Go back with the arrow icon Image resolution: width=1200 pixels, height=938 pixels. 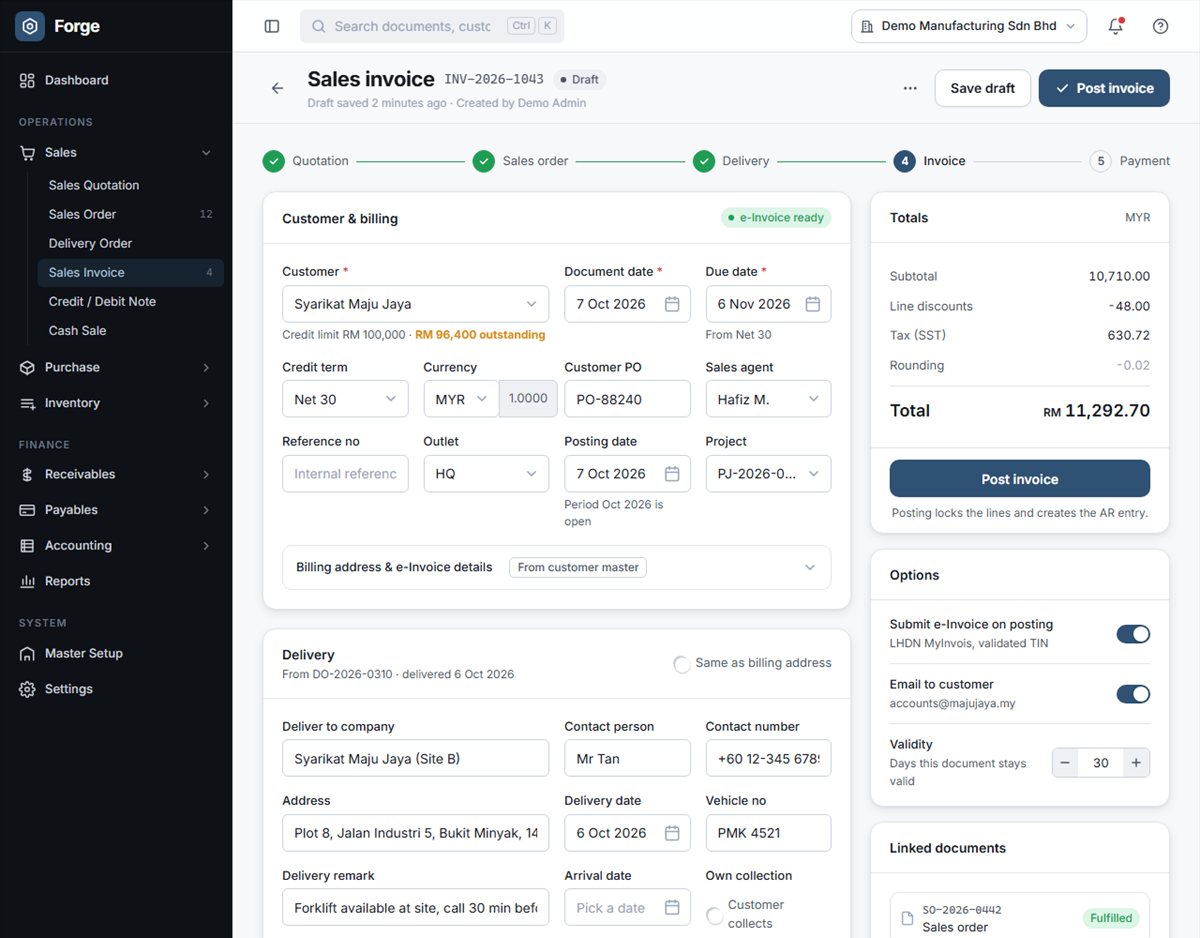278,88
